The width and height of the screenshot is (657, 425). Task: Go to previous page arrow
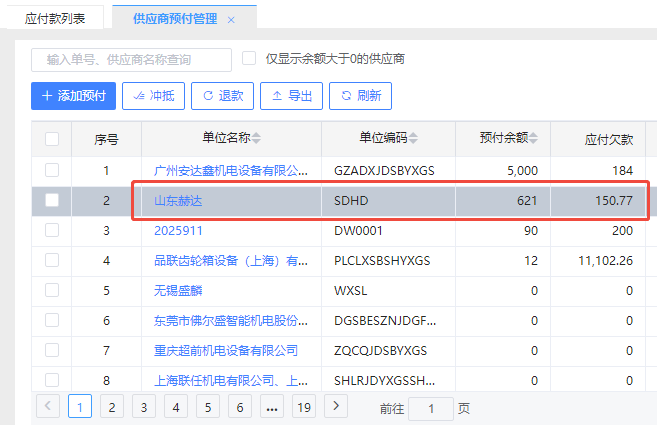[x=48, y=406]
